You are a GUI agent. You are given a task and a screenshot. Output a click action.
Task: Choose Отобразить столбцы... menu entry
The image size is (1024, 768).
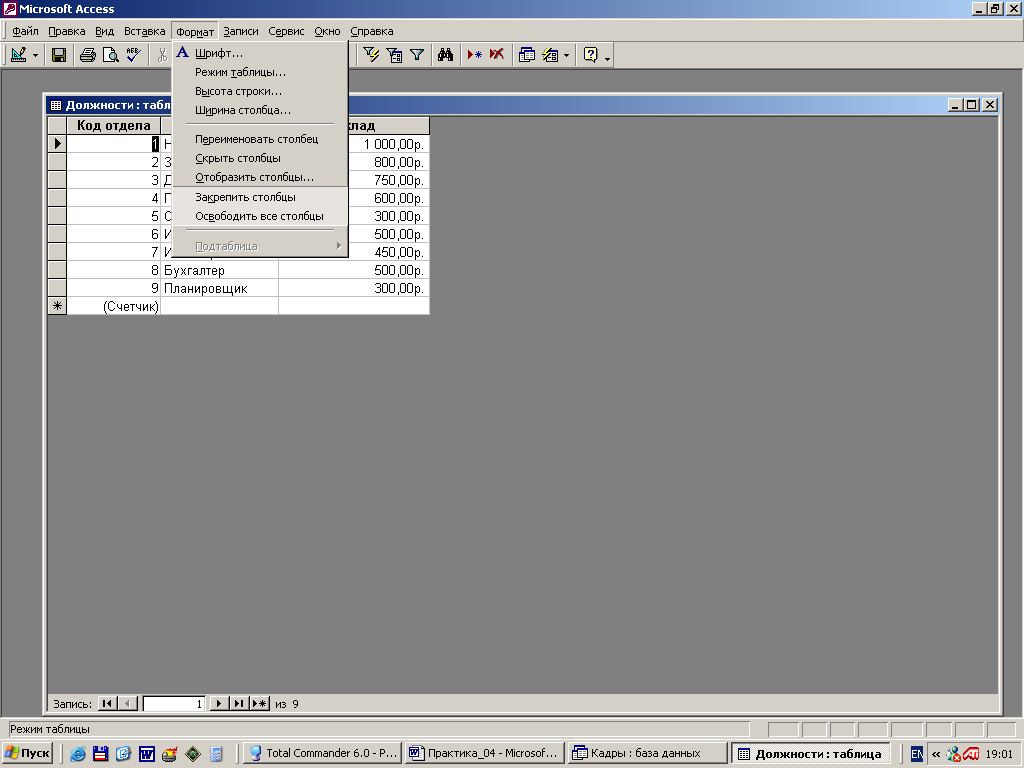pyautogui.click(x=260, y=177)
